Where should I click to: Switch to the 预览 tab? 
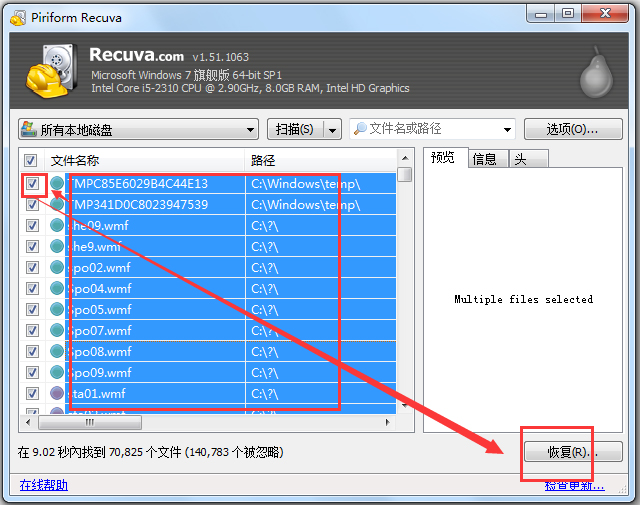click(443, 157)
